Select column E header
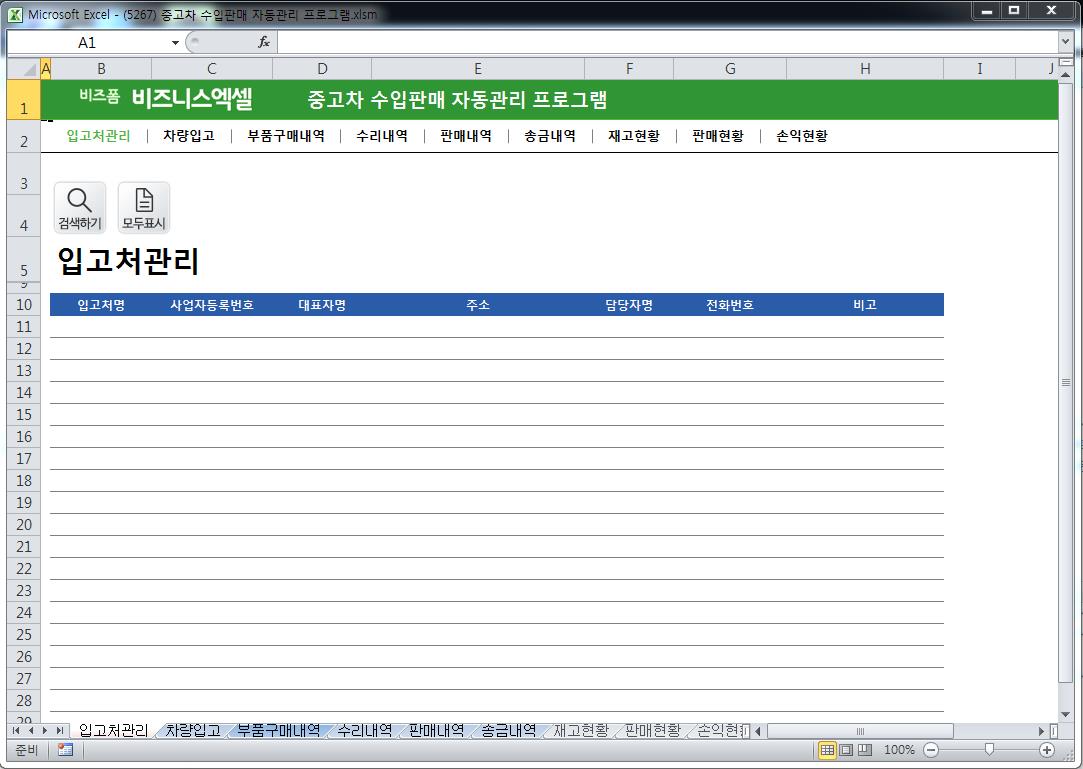The width and height of the screenshot is (1083, 769). click(478, 68)
